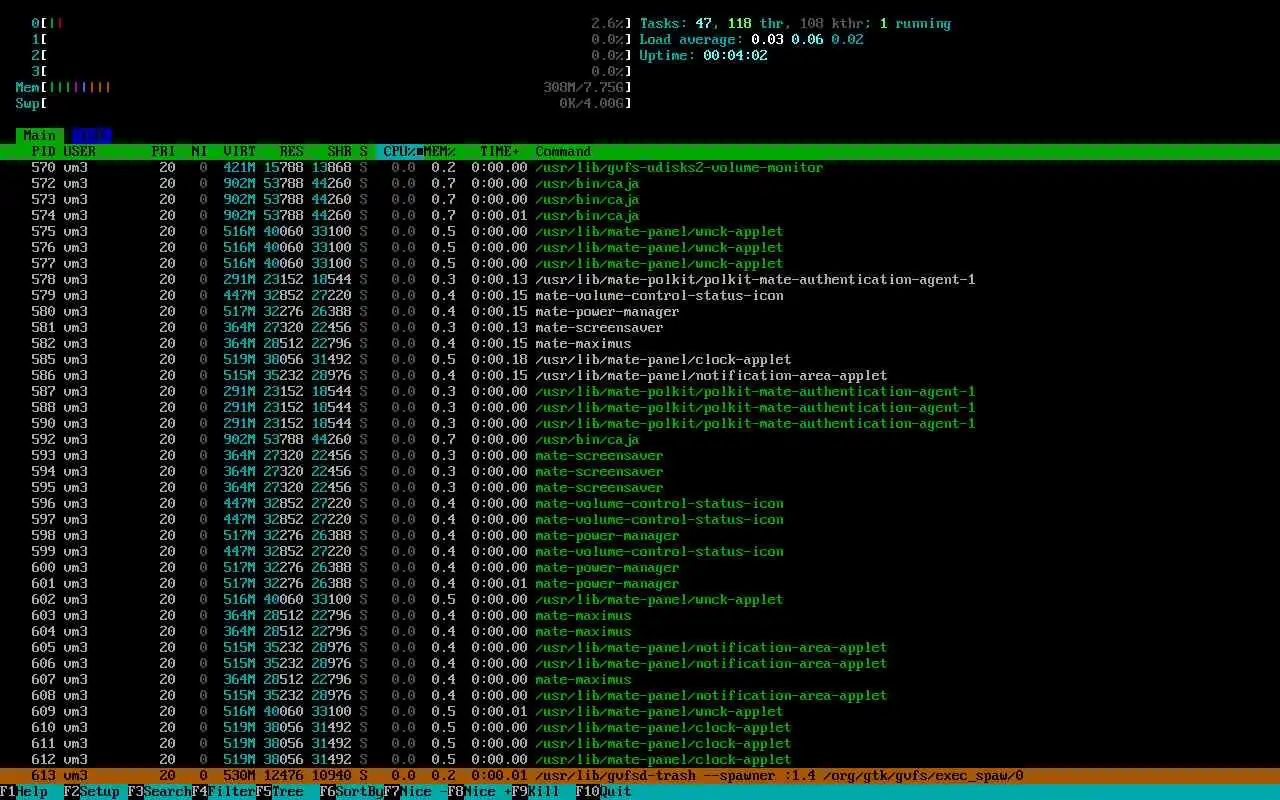
Task: Open the F6 SortBy menu
Action: (x=352, y=792)
